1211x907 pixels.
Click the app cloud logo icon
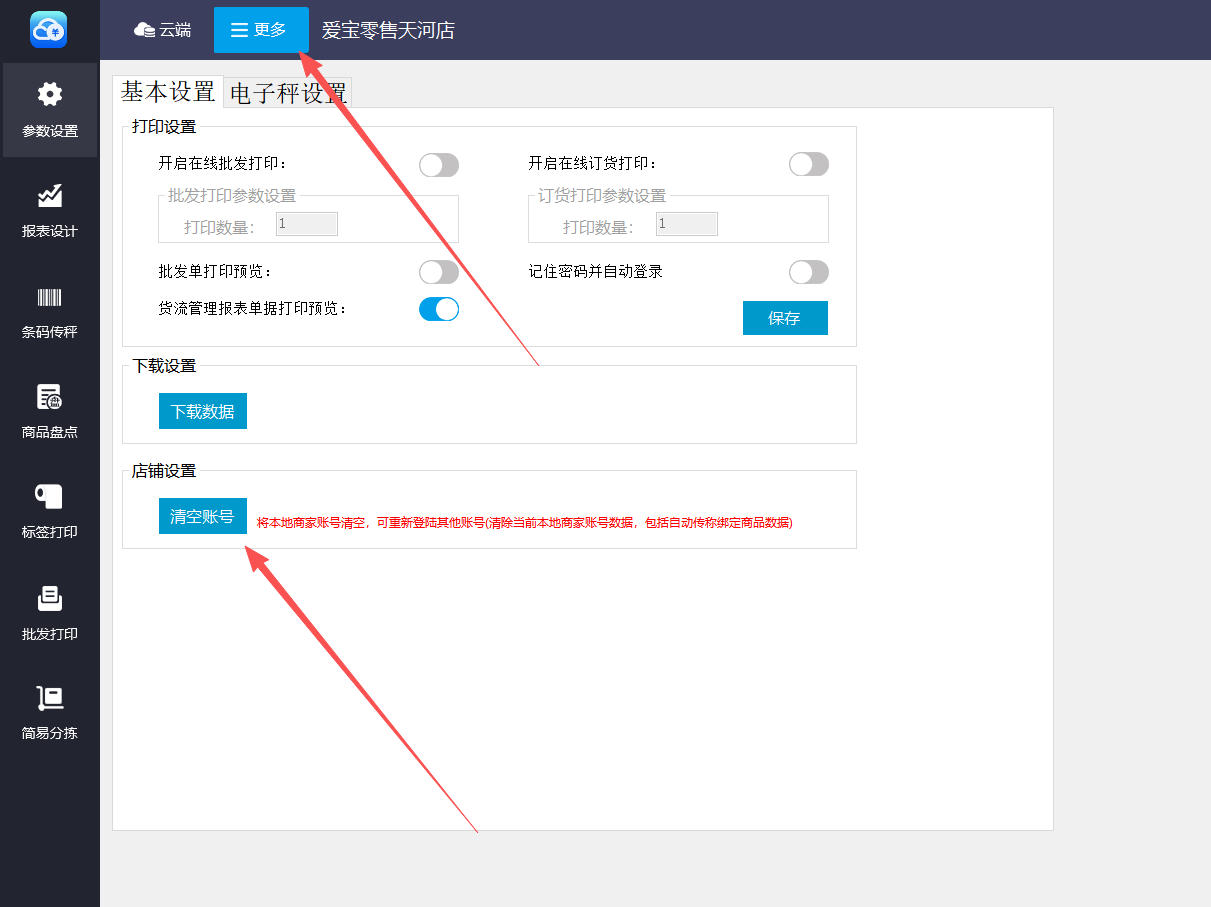[48, 30]
